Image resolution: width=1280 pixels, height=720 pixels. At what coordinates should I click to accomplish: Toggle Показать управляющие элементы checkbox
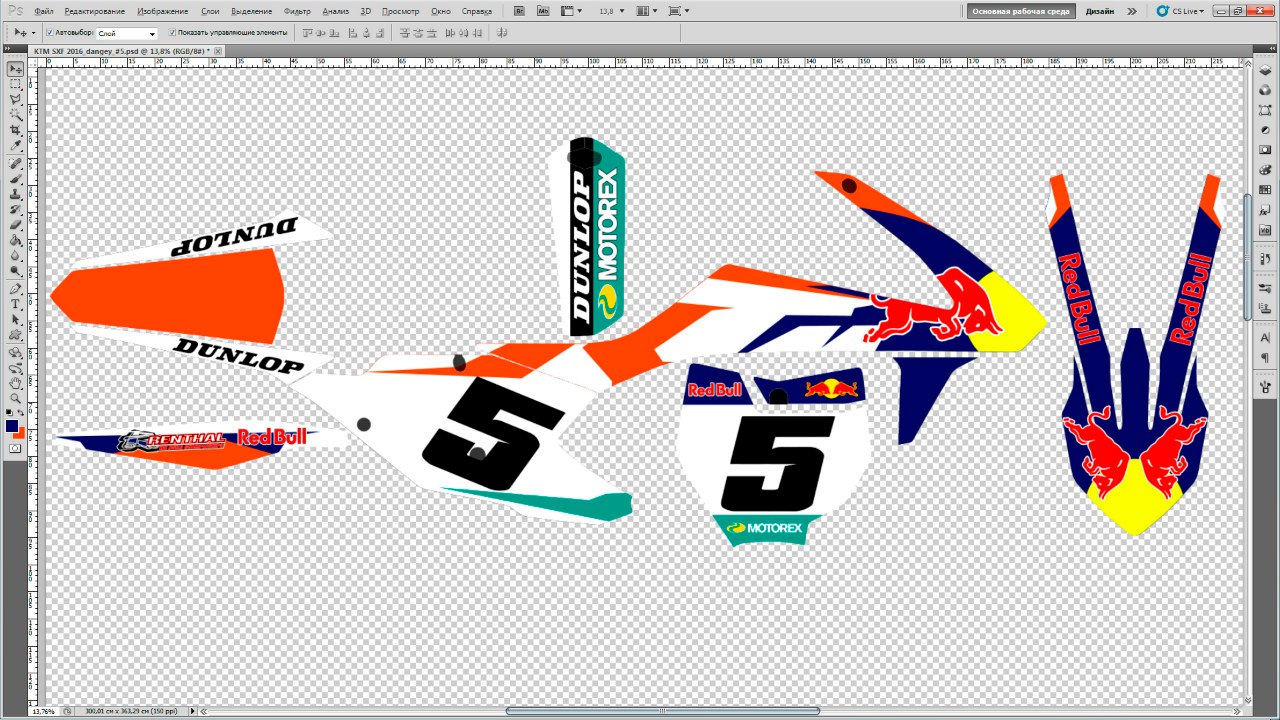pos(172,33)
